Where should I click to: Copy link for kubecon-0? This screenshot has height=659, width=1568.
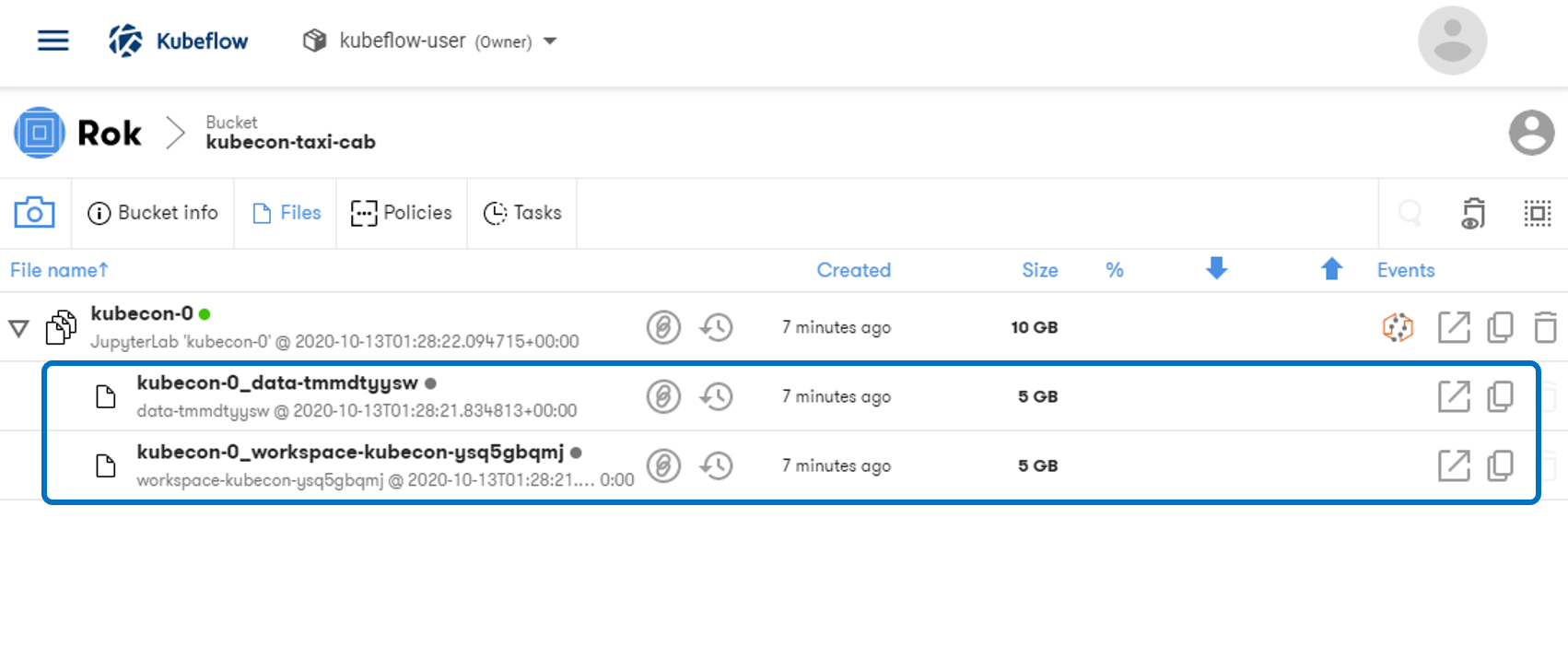pyautogui.click(x=1500, y=327)
